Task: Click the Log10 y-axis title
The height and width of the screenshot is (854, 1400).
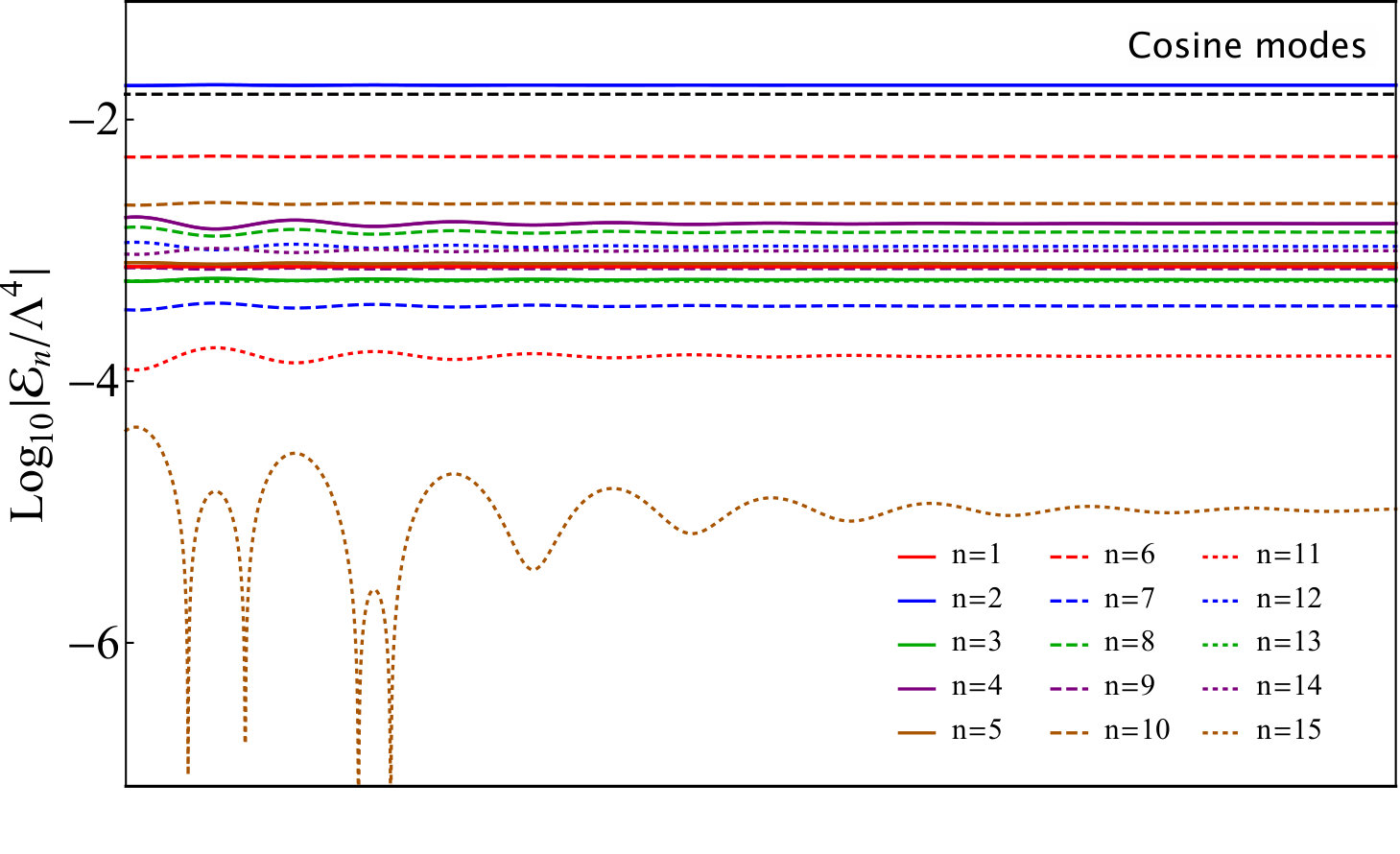Action: click(30, 394)
